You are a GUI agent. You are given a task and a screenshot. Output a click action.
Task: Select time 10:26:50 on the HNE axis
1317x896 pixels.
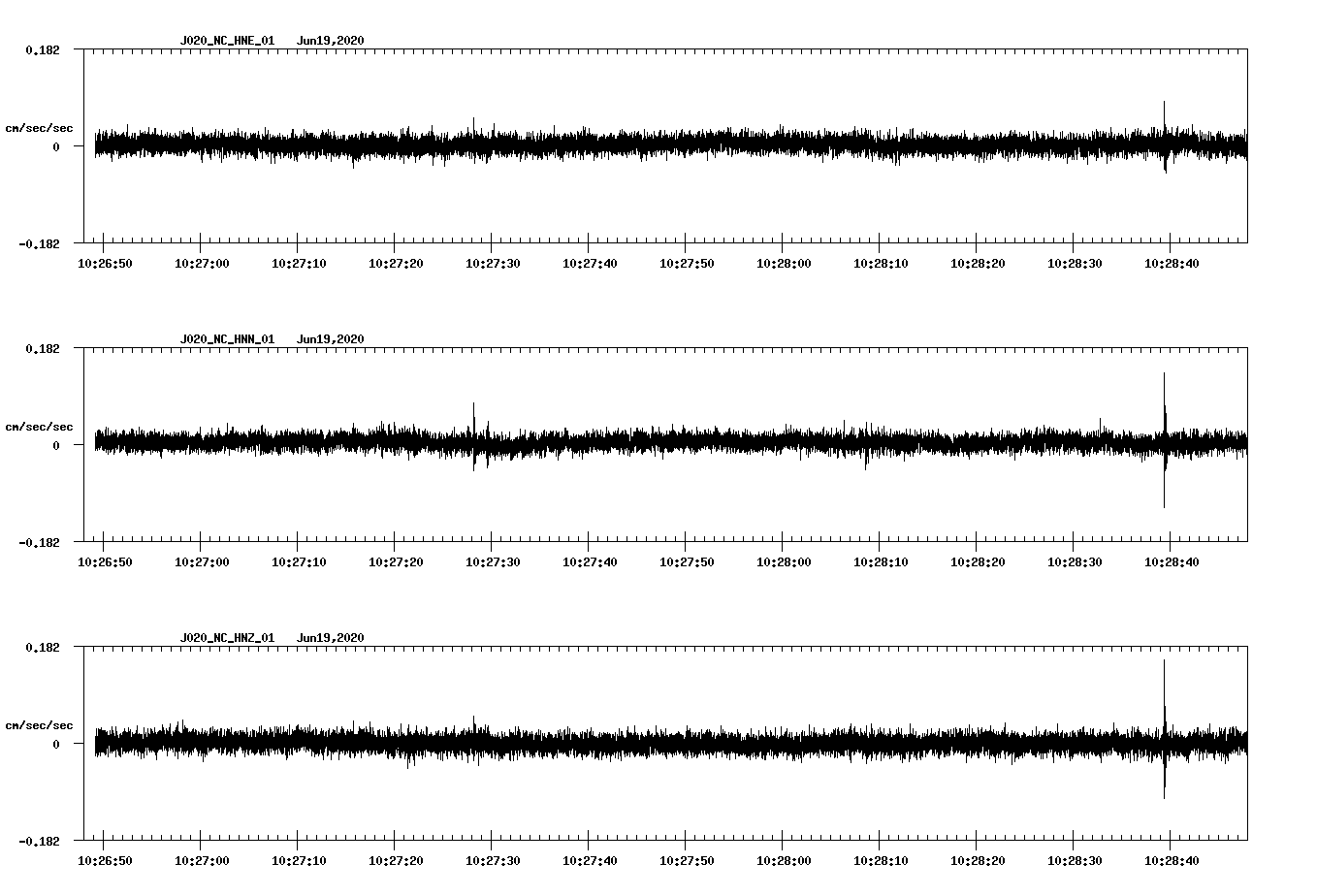tap(105, 264)
